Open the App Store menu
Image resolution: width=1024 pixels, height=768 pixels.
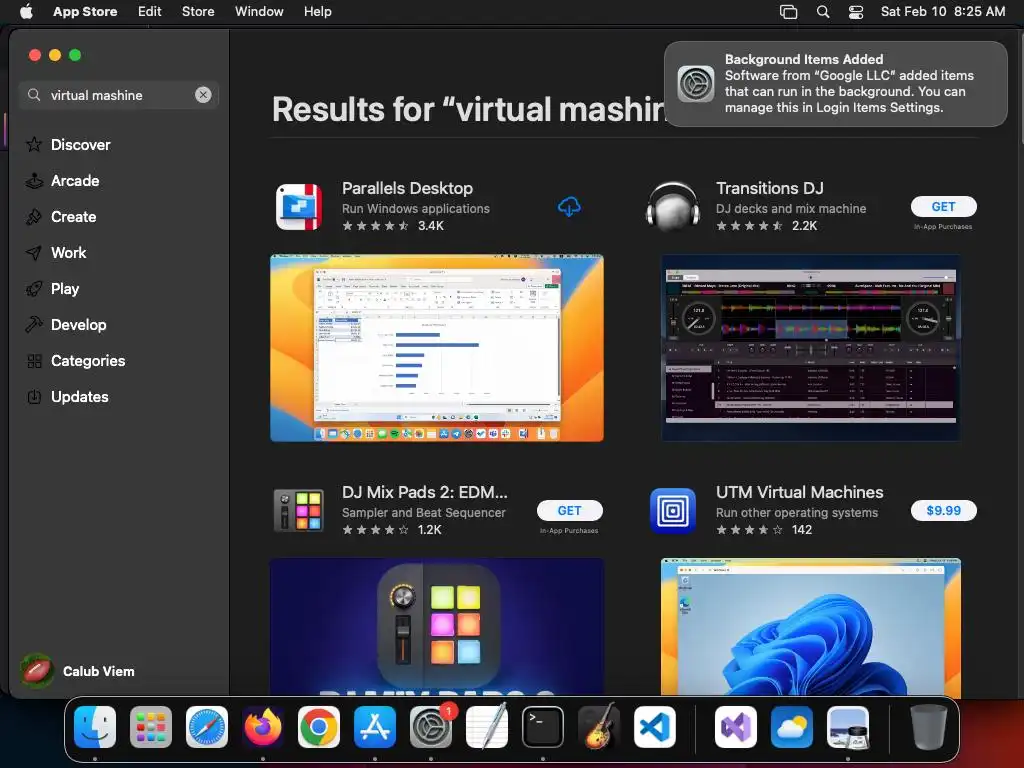pyautogui.click(x=85, y=12)
